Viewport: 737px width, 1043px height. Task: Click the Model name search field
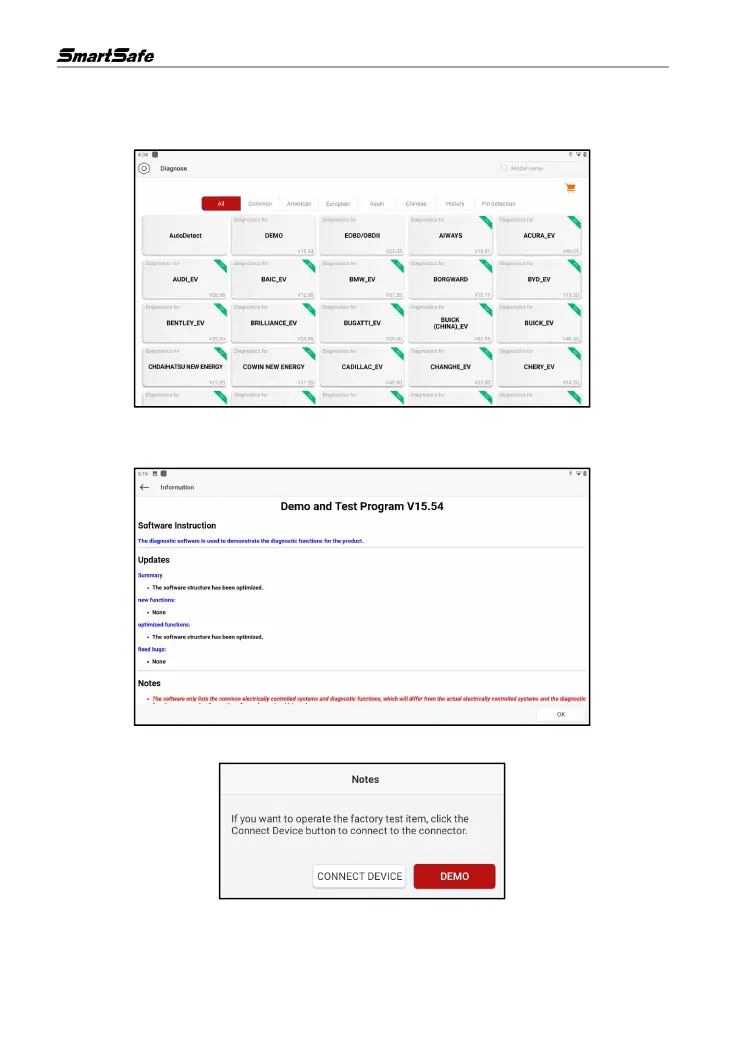540,168
